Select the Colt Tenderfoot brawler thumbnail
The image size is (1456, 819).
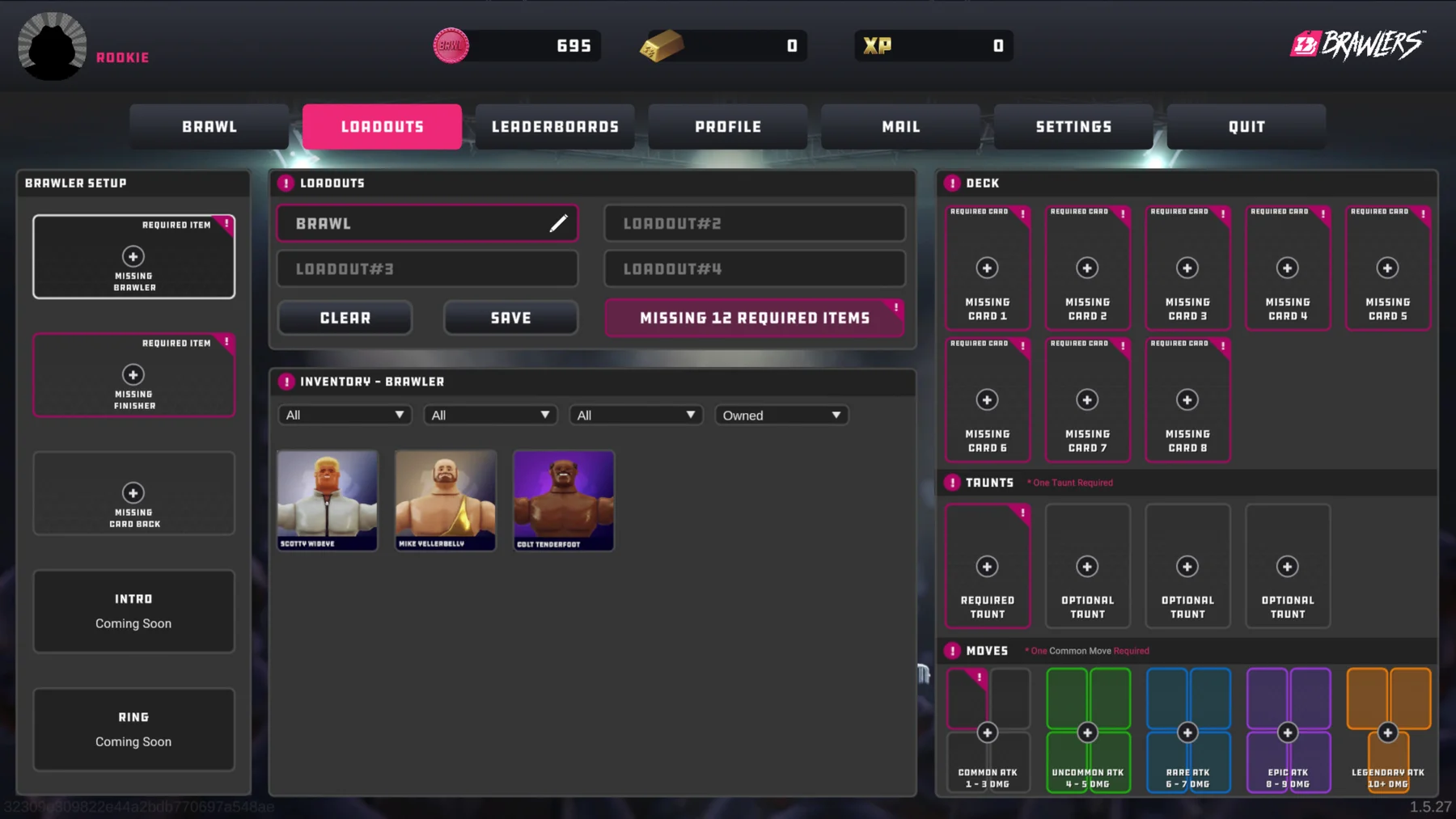click(x=564, y=500)
